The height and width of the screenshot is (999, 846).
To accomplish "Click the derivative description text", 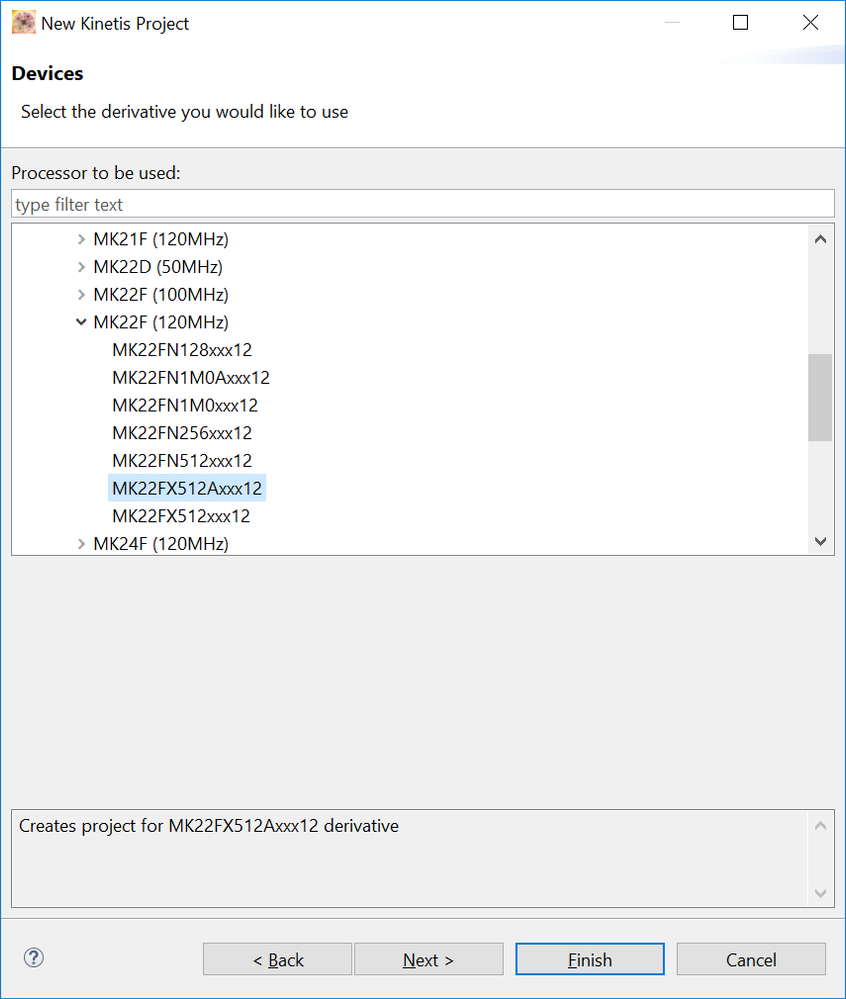I will tap(209, 826).
